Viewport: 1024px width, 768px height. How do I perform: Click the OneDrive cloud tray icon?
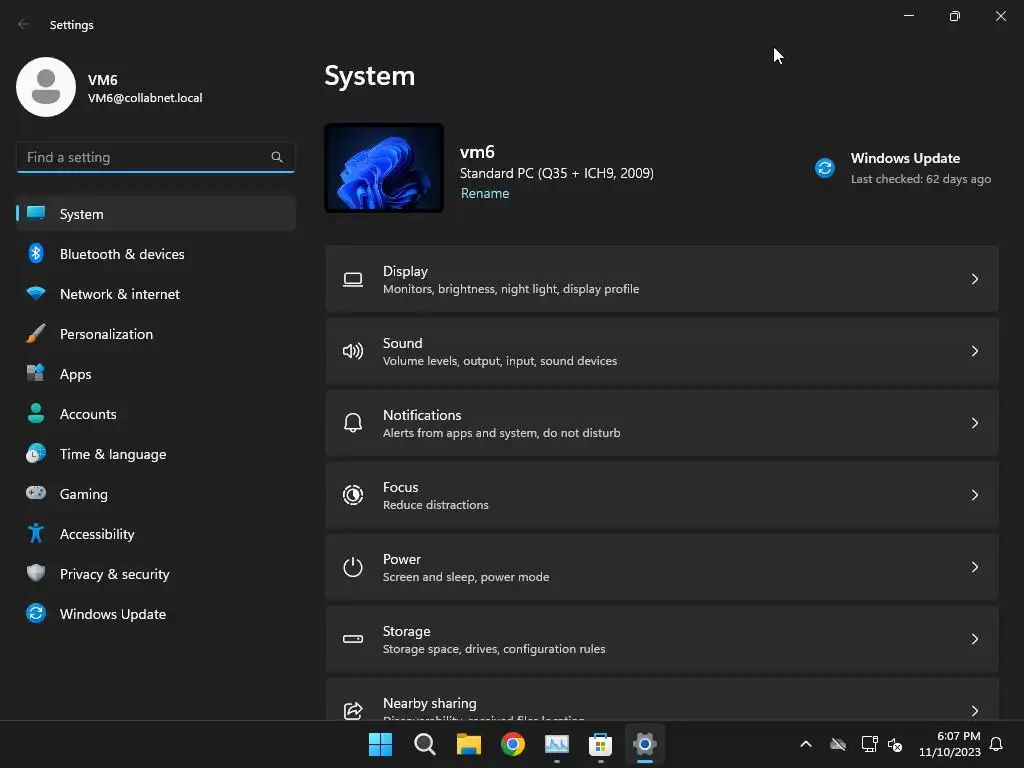click(x=838, y=744)
